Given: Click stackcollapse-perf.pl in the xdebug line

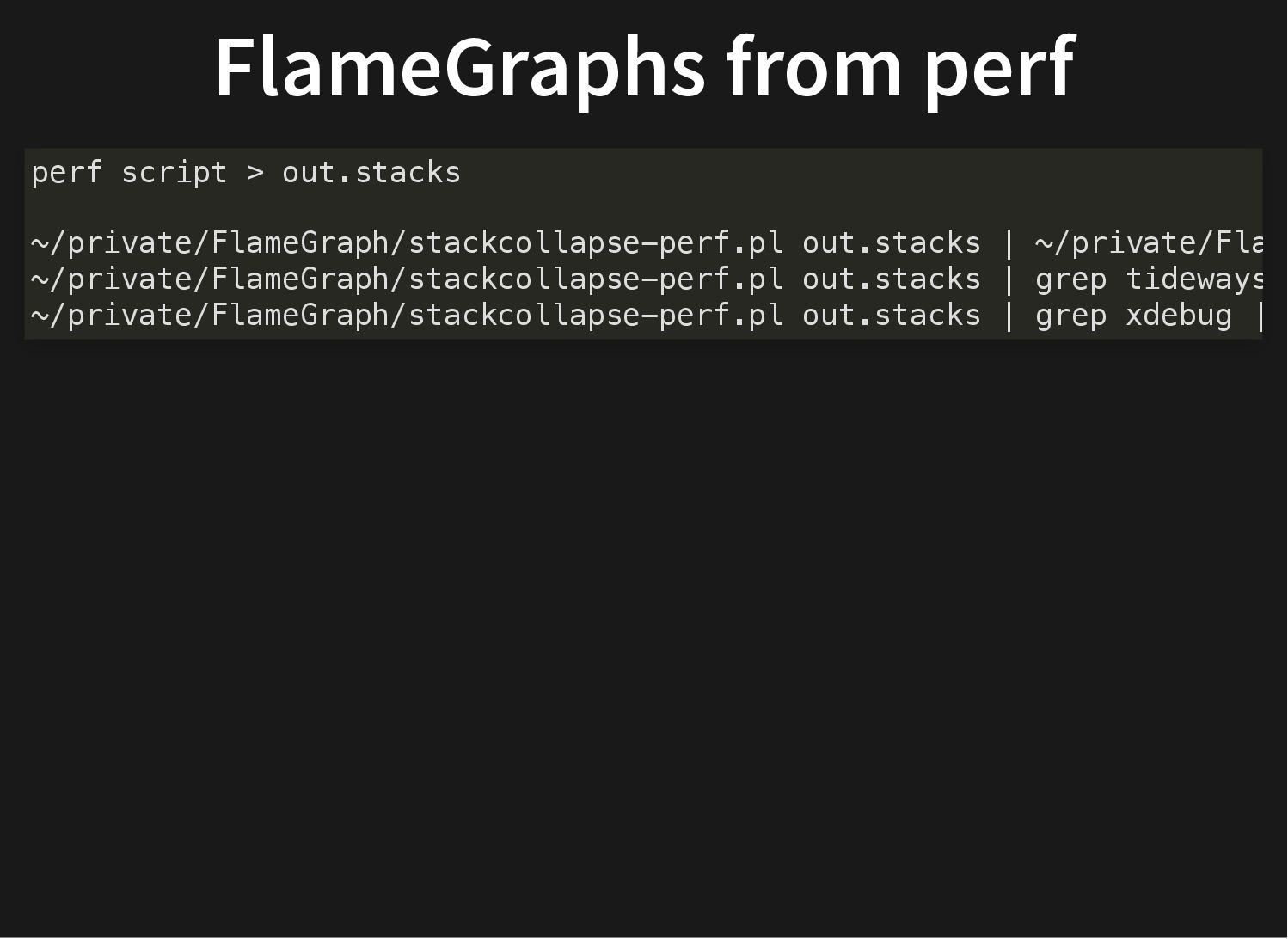Looking at the screenshot, I should (596, 316).
